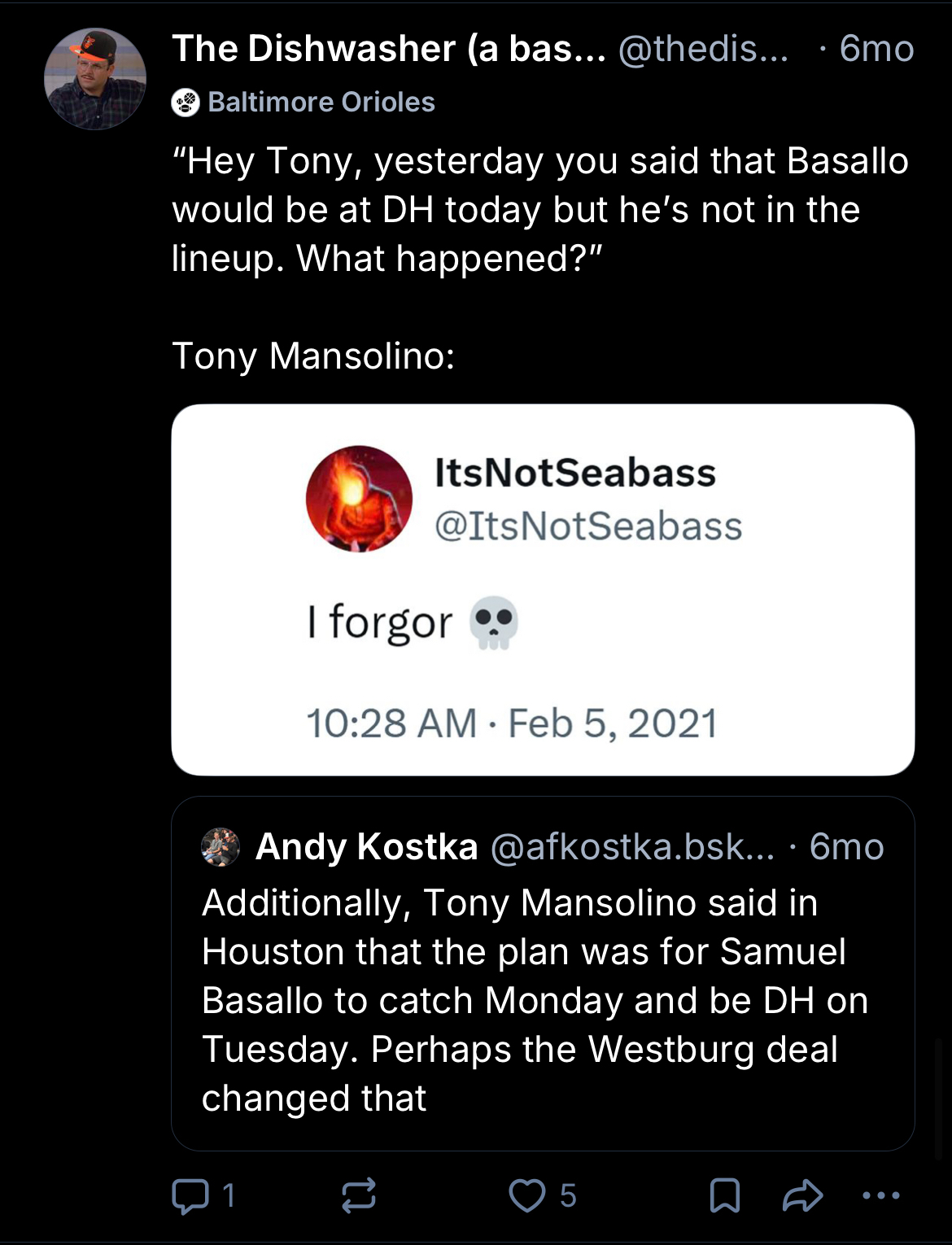Share the post via arrow icon
952x1245 pixels.
pos(802,1195)
